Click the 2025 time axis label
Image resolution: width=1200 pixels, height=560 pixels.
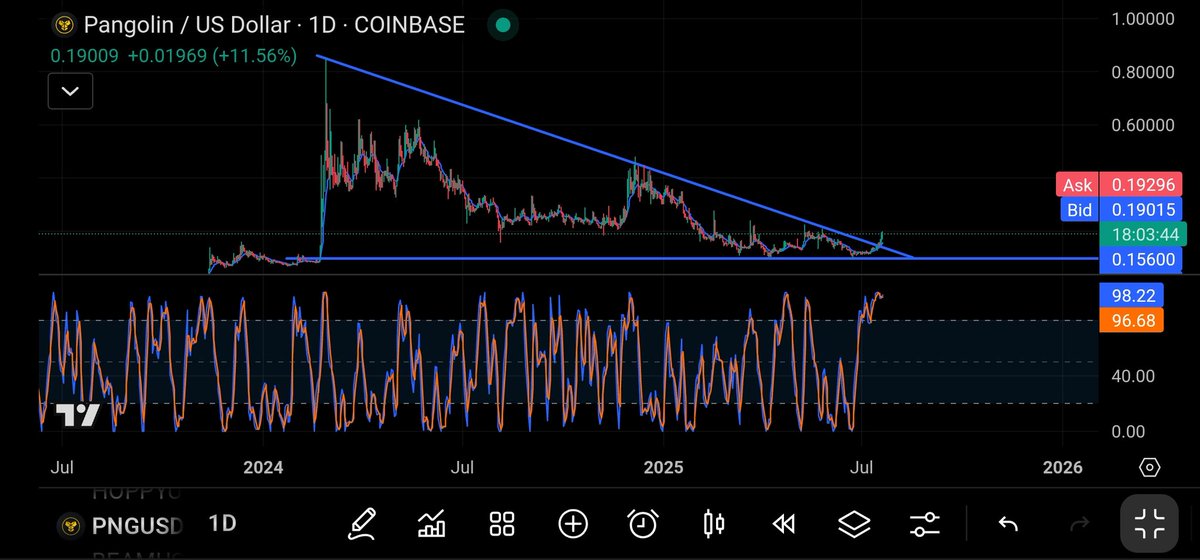coord(663,467)
